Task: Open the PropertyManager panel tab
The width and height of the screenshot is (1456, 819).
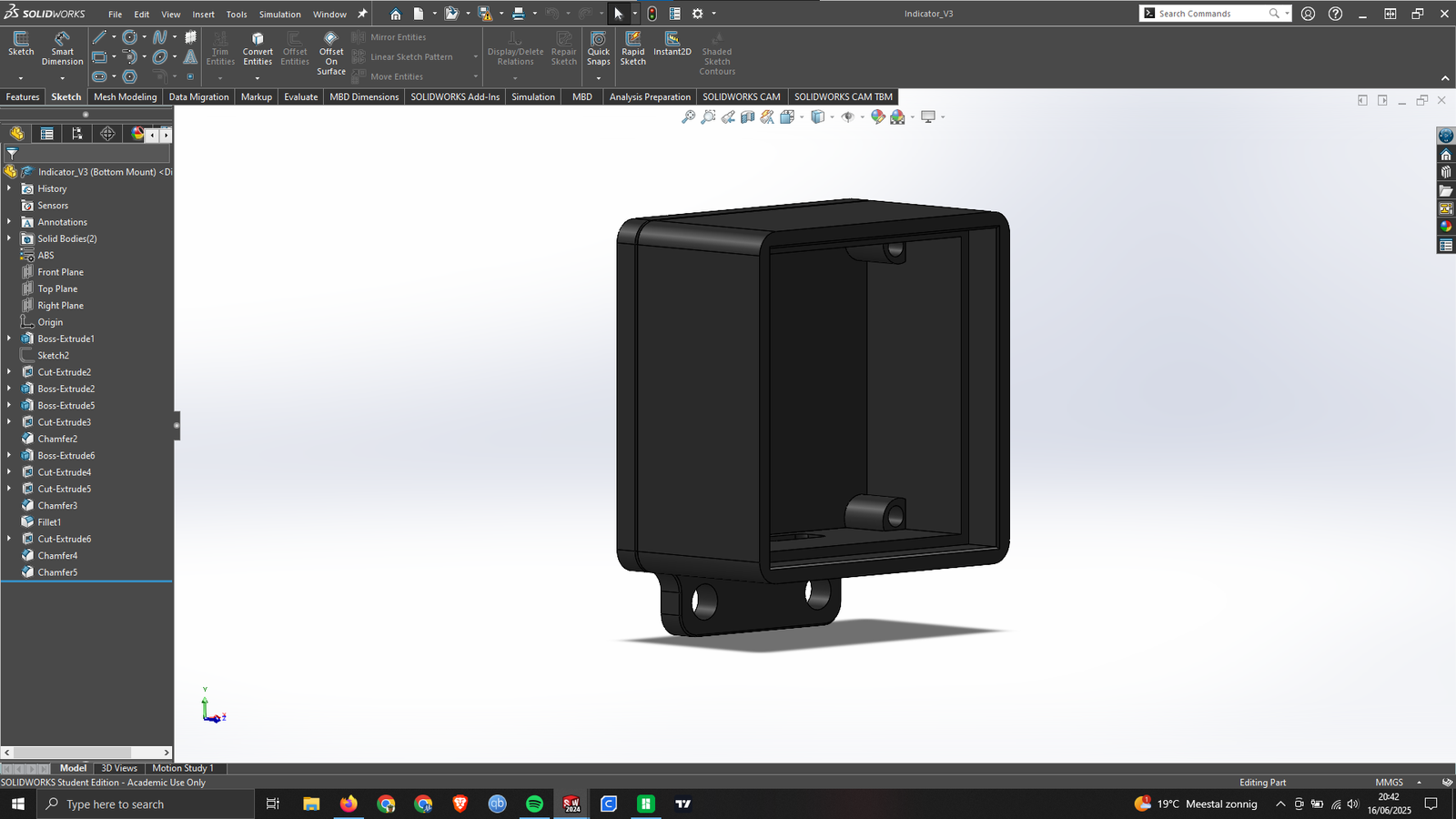Action: [x=46, y=134]
